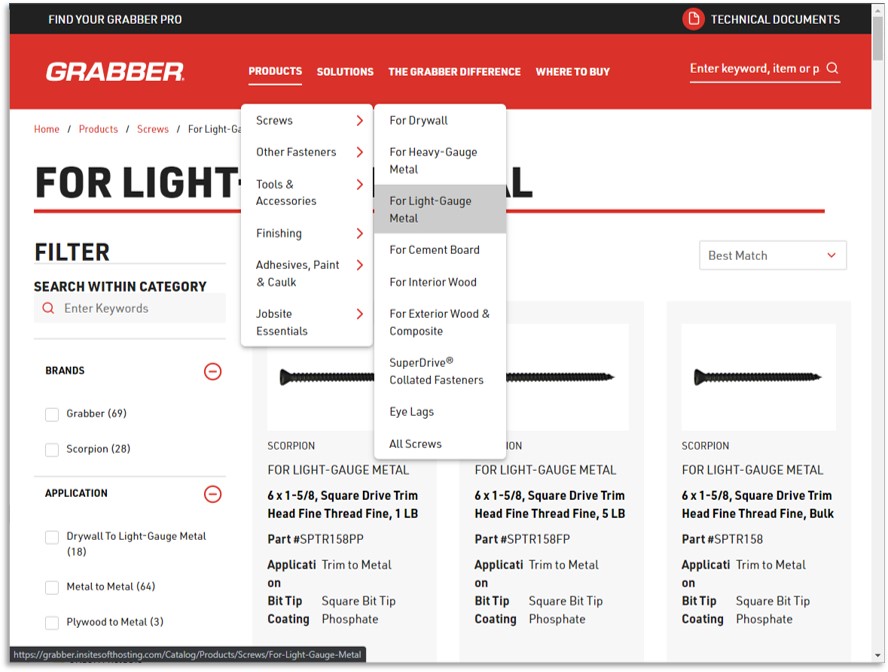Open the 1 LB Square Drive Trim product title
The image size is (888, 672).
[343, 504]
